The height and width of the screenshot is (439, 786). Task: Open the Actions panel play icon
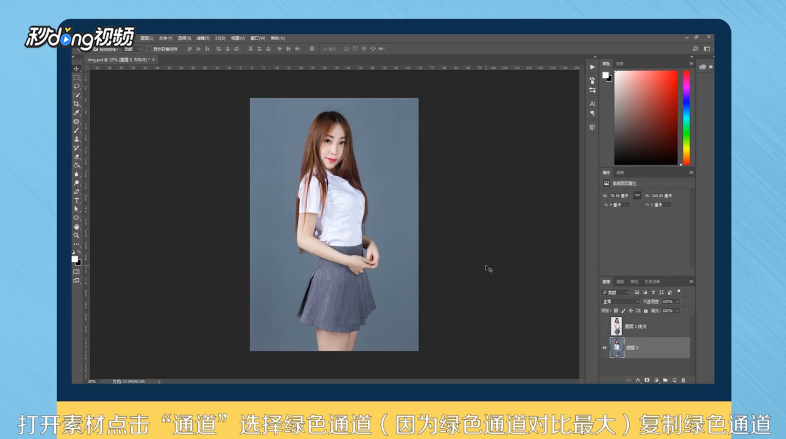592,67
